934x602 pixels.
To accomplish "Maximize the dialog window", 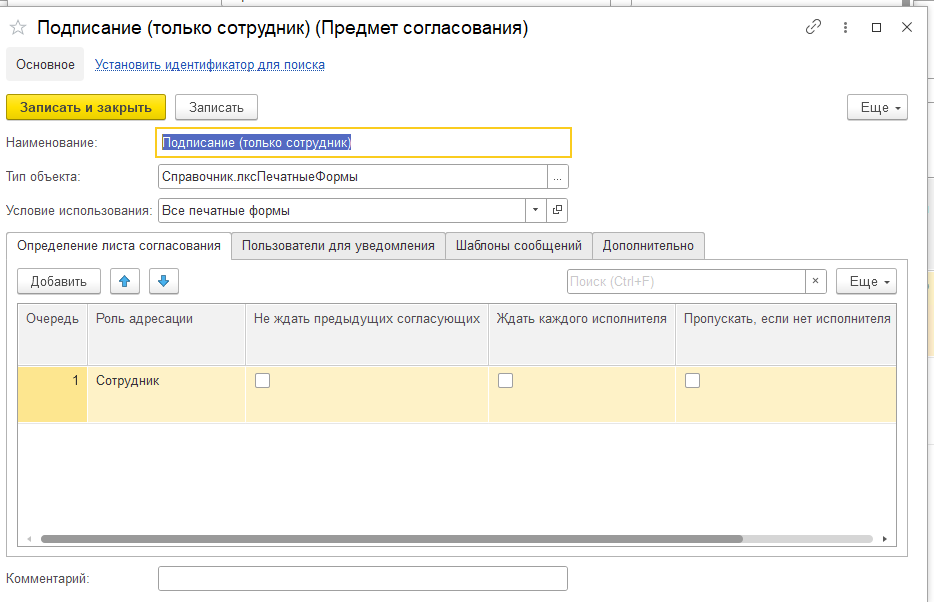I will 876,27.
